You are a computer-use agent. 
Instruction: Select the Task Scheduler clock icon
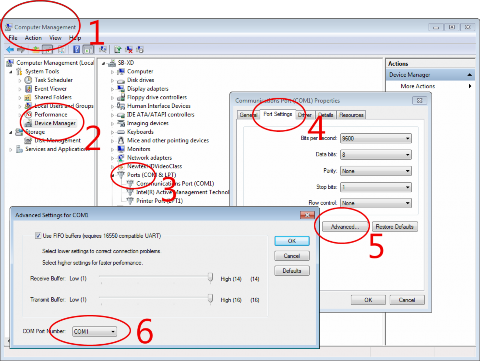[x=28, y=80]
